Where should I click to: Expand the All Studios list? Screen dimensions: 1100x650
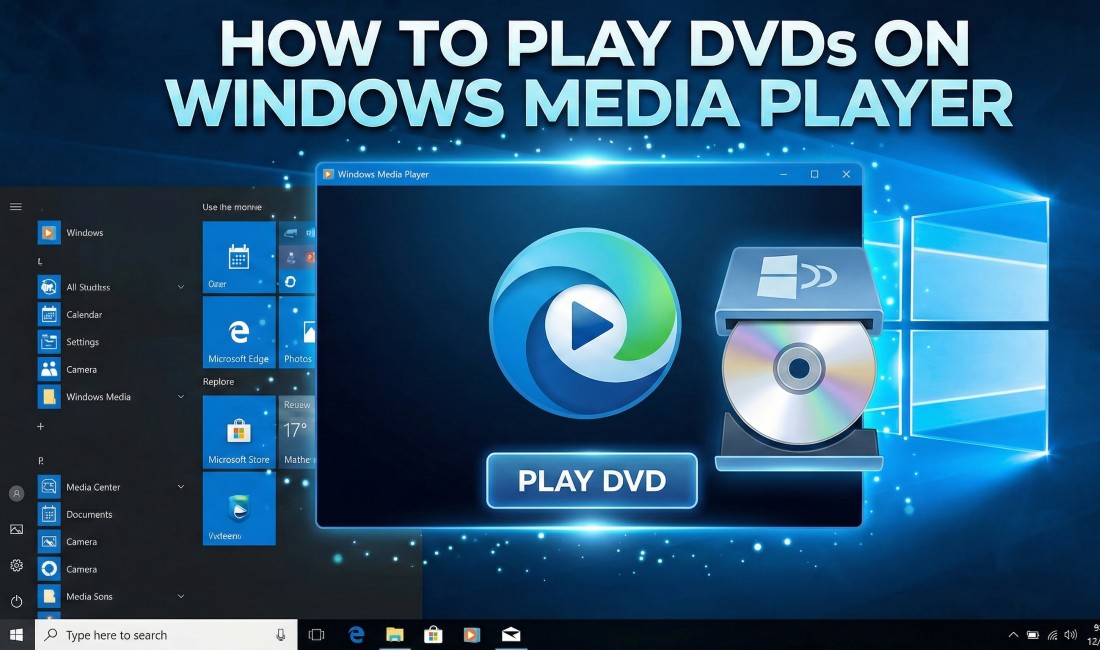coord(180,286)
